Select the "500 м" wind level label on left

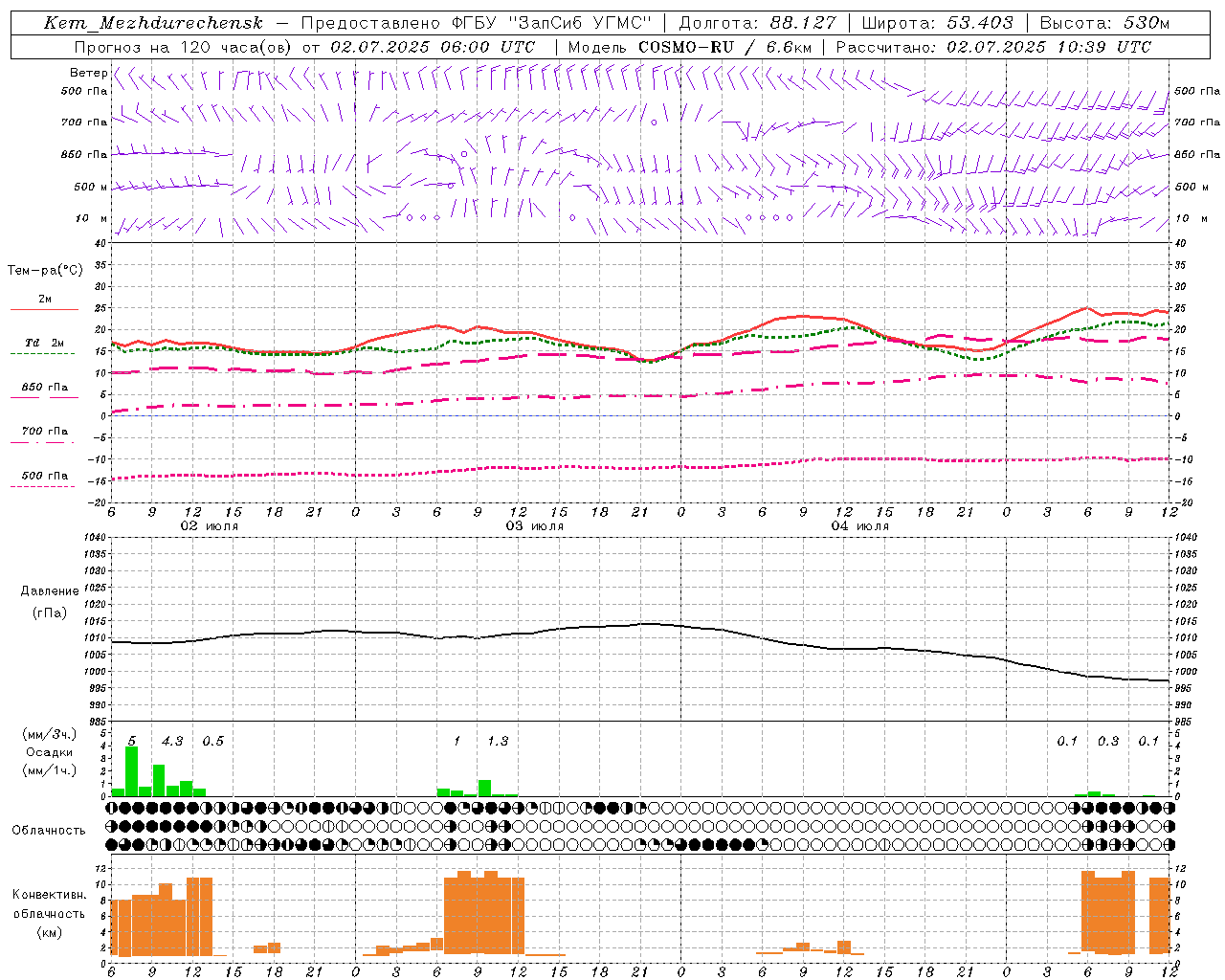(91, 187)
